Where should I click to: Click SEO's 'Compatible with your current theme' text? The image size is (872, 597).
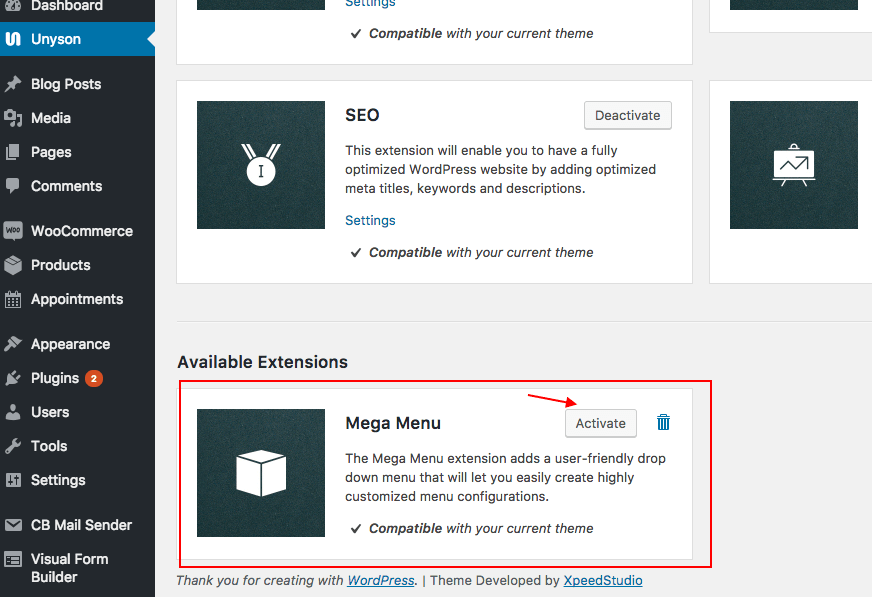pyautogui.click(x=481, y=252)
